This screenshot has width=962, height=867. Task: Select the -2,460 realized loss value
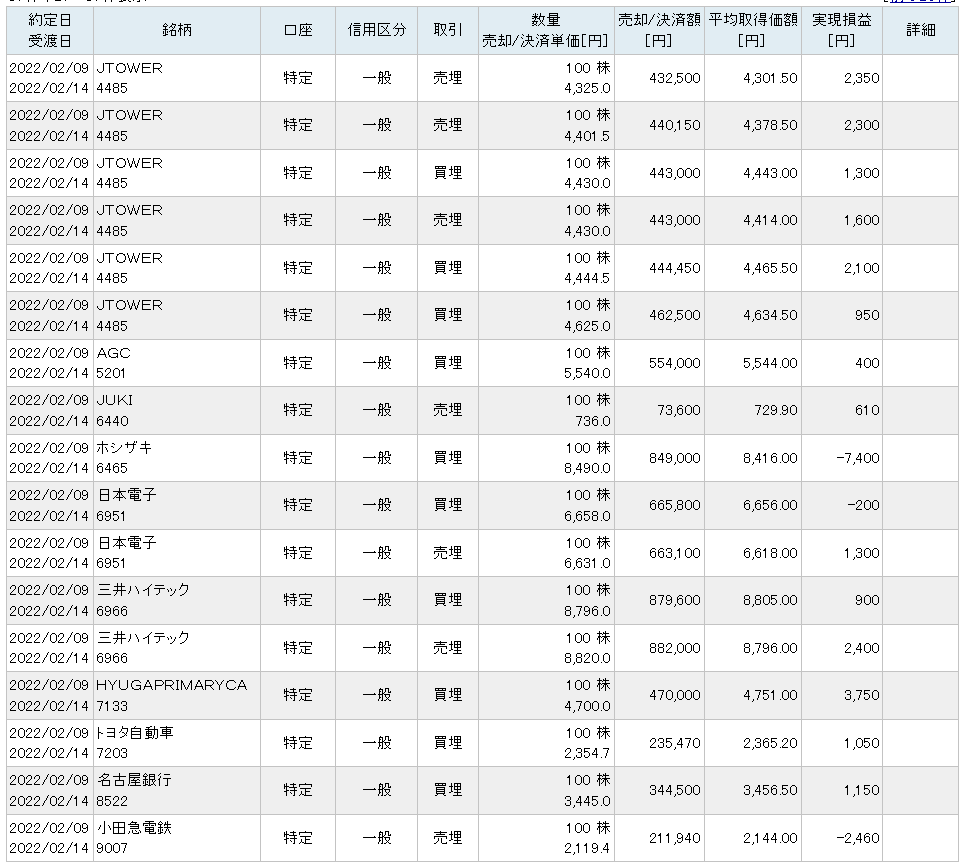pyautogui.click(x=858, y=838)
